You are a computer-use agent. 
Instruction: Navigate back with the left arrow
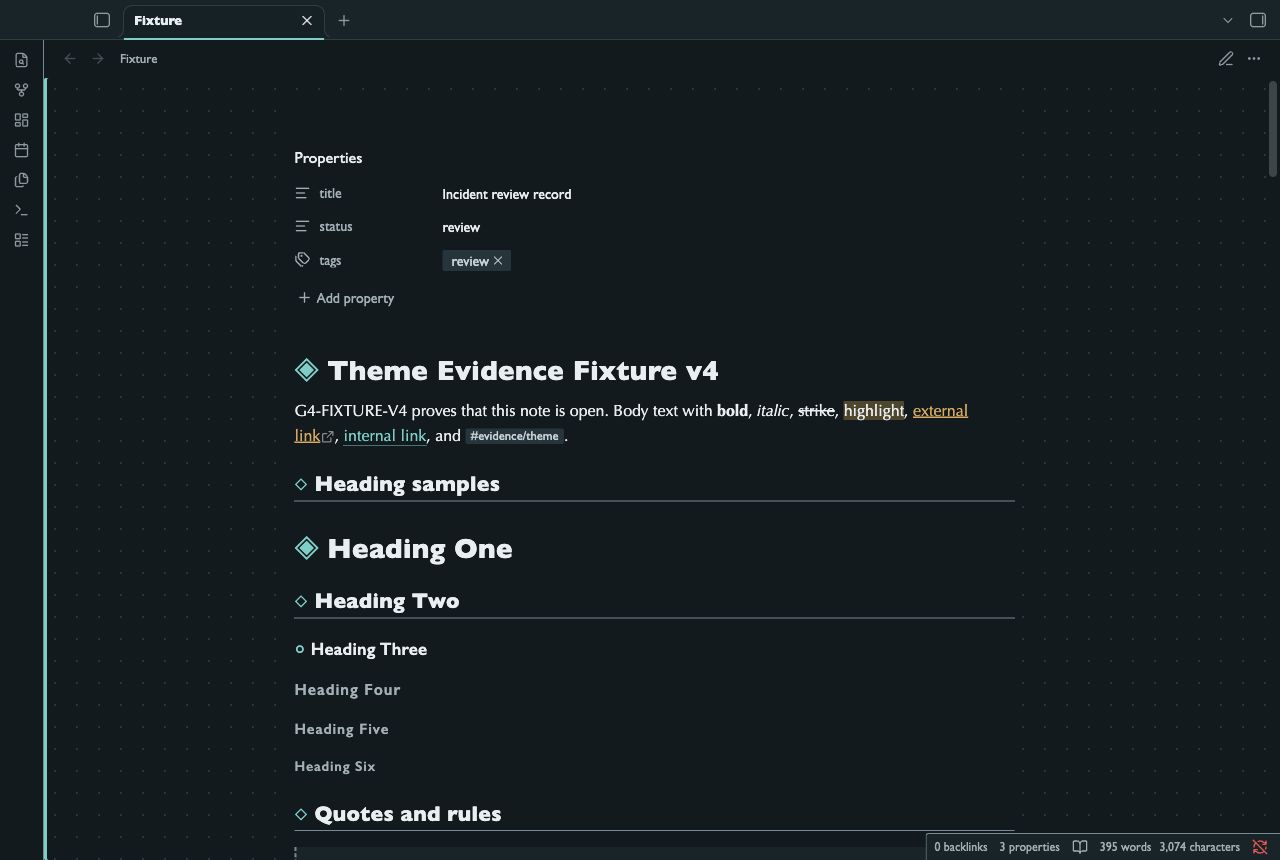(70, 59)
